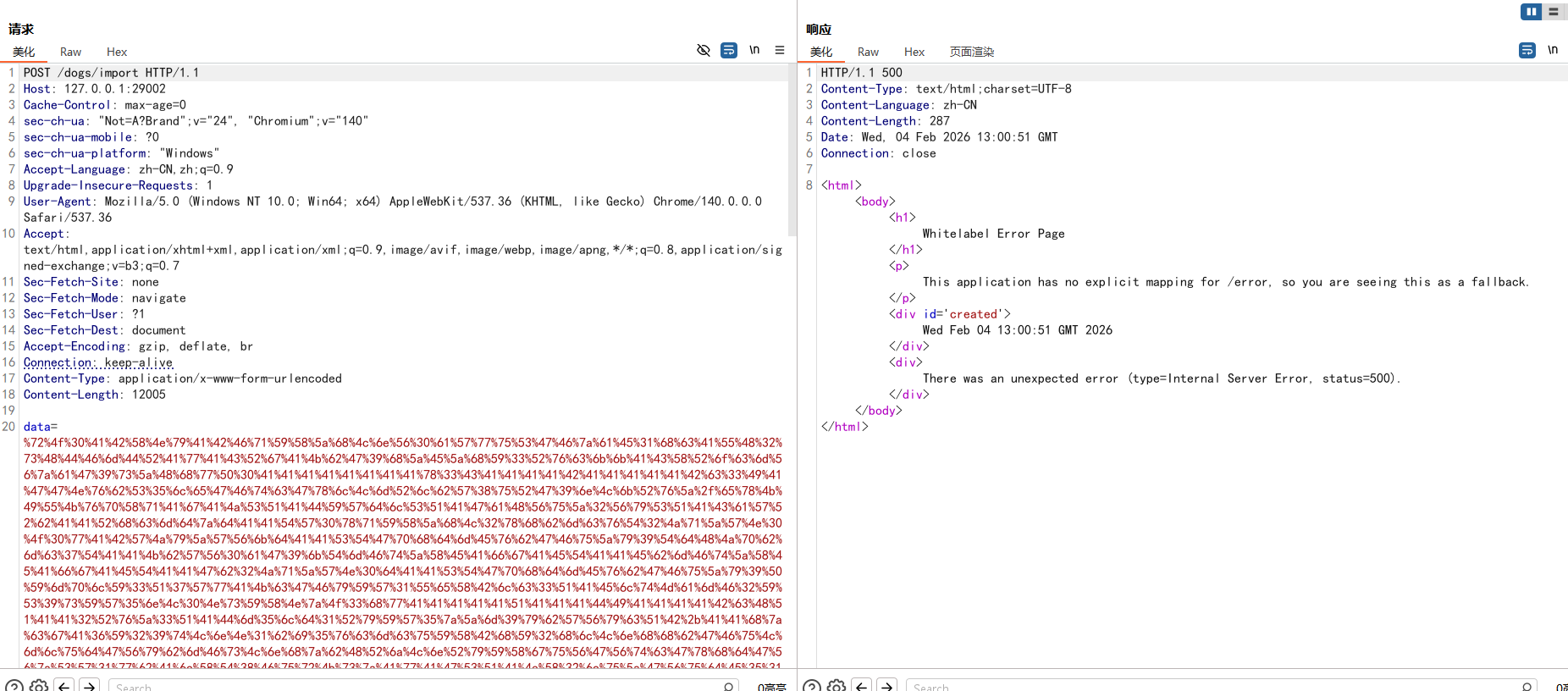Open response search settings gear
Image resolution: width=1568 pixels, height=691 pixels.
click(x=836, y=686)
